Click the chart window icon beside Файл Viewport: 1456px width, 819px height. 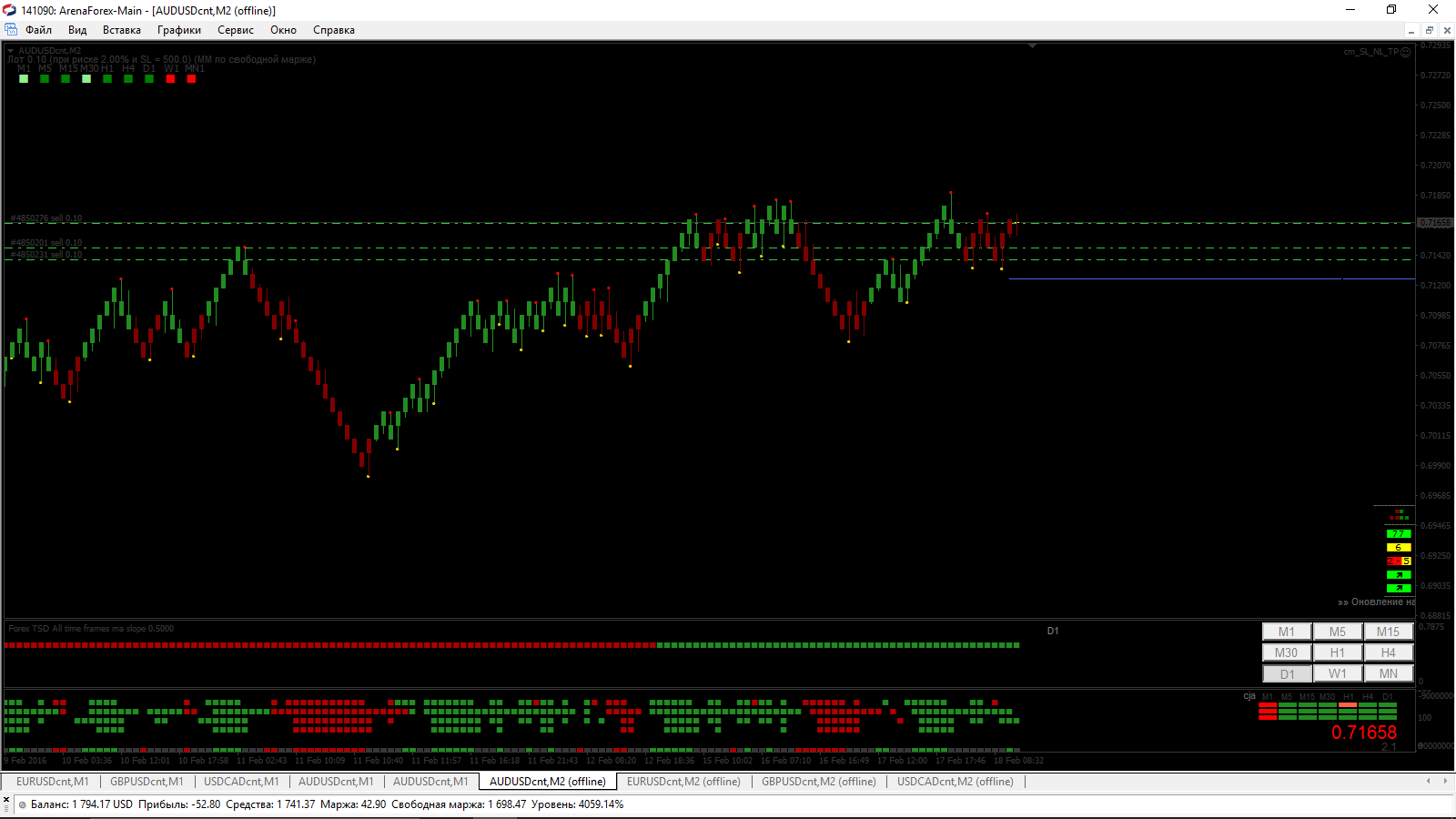pyautogui.click(x=11, y=30)
